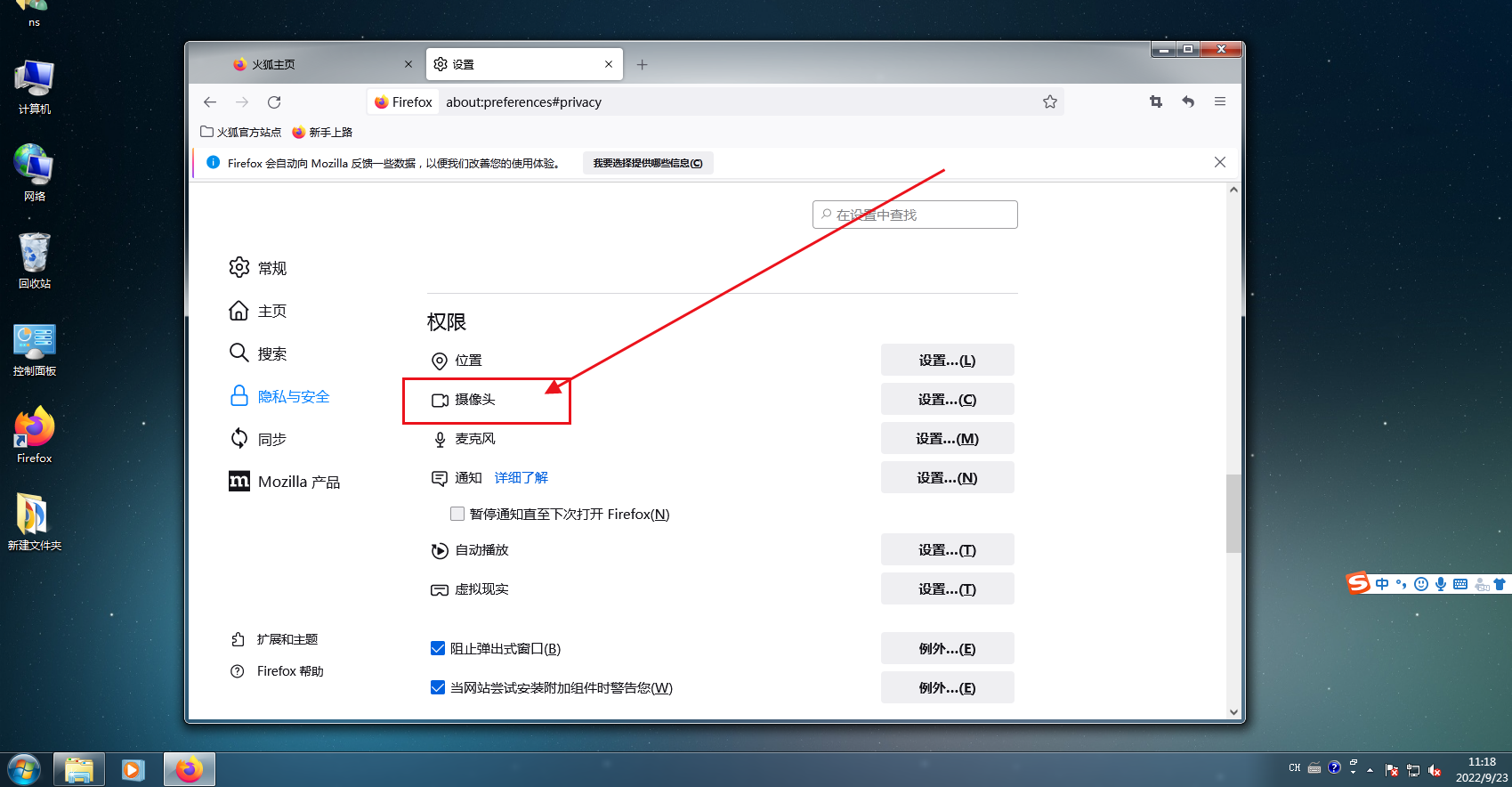
Task: Open the 常规 settings category
Action: coord(271,268)
